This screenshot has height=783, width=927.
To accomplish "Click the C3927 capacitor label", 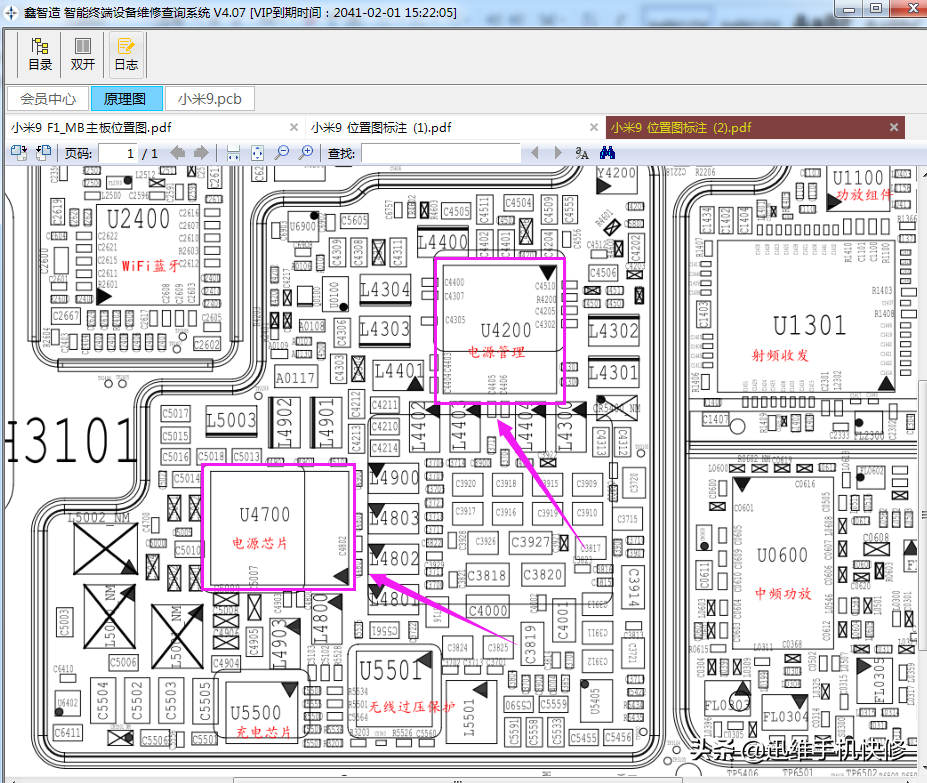I will [x=530, y=542].
